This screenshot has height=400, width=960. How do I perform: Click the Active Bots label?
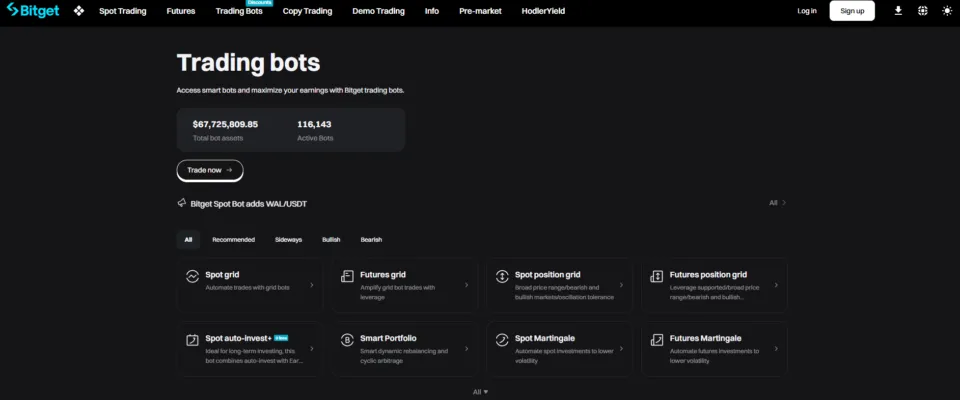315,138
